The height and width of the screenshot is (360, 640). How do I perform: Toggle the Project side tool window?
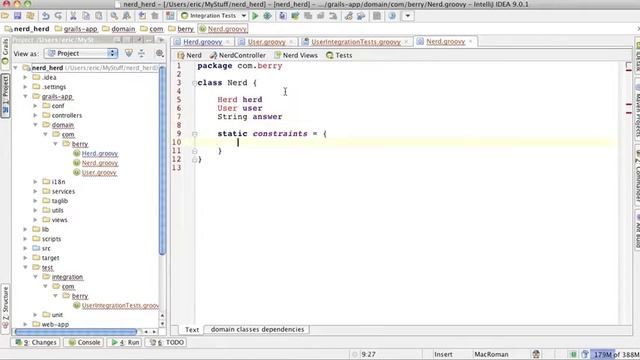5,96
